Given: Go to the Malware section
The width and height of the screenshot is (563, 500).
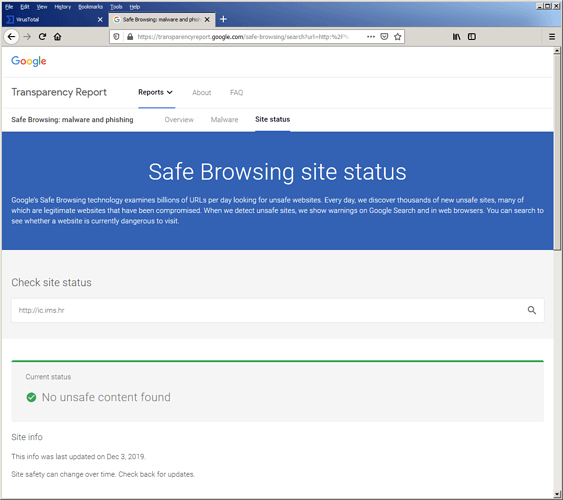Looking at the screenshot, I should [224, 120].
